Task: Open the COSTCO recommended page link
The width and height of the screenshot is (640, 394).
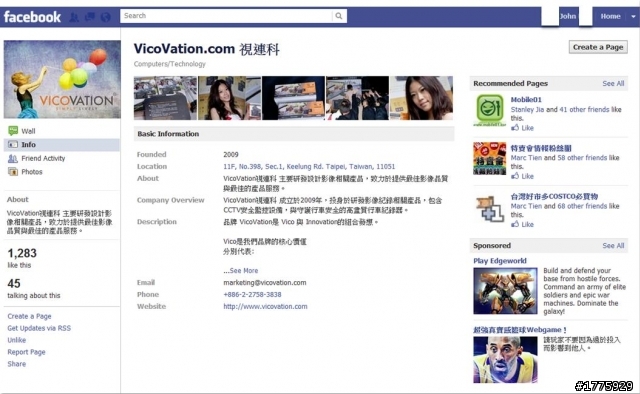Action: pos(554,196)
